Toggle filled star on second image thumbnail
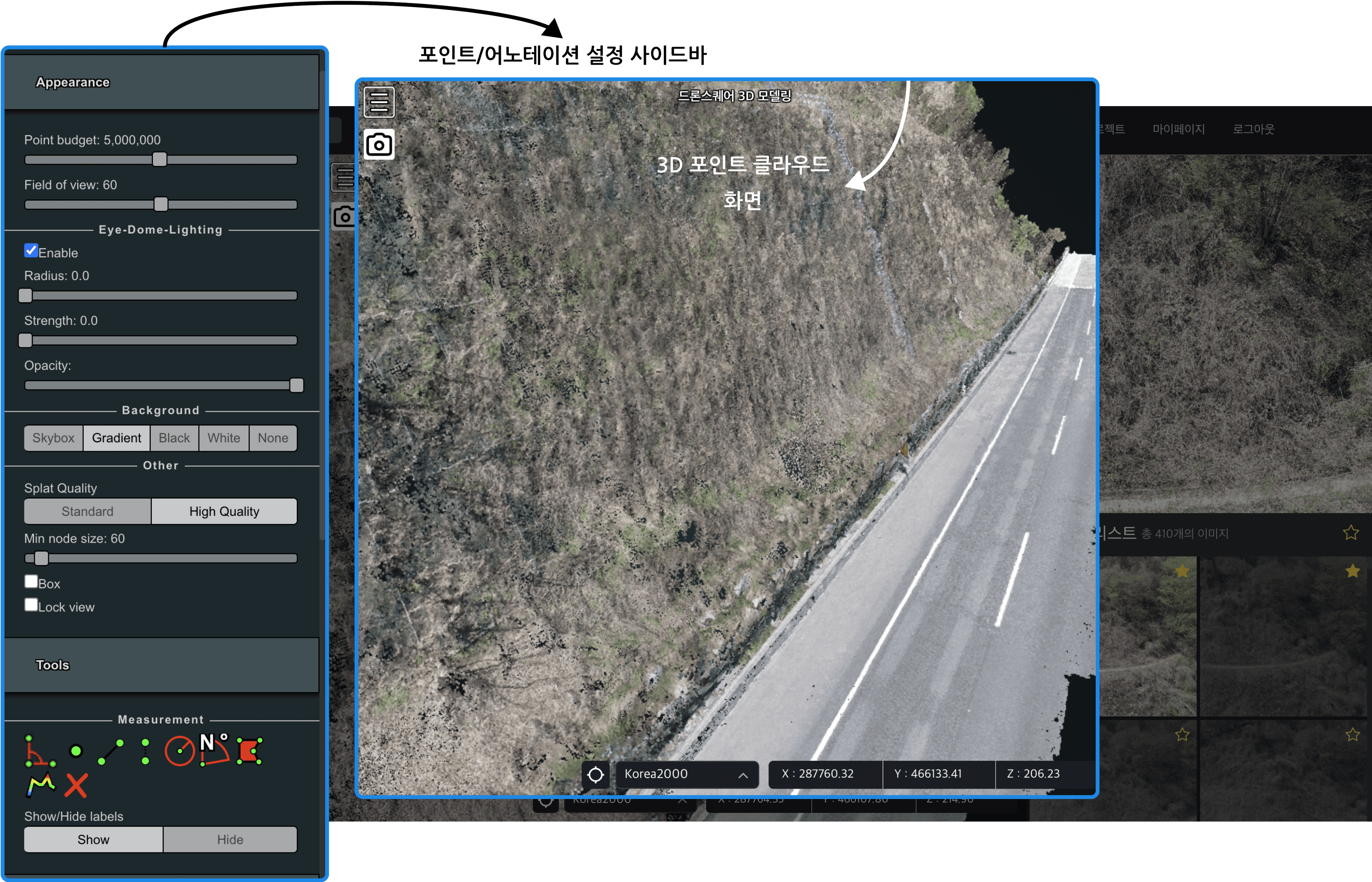 1352,571
